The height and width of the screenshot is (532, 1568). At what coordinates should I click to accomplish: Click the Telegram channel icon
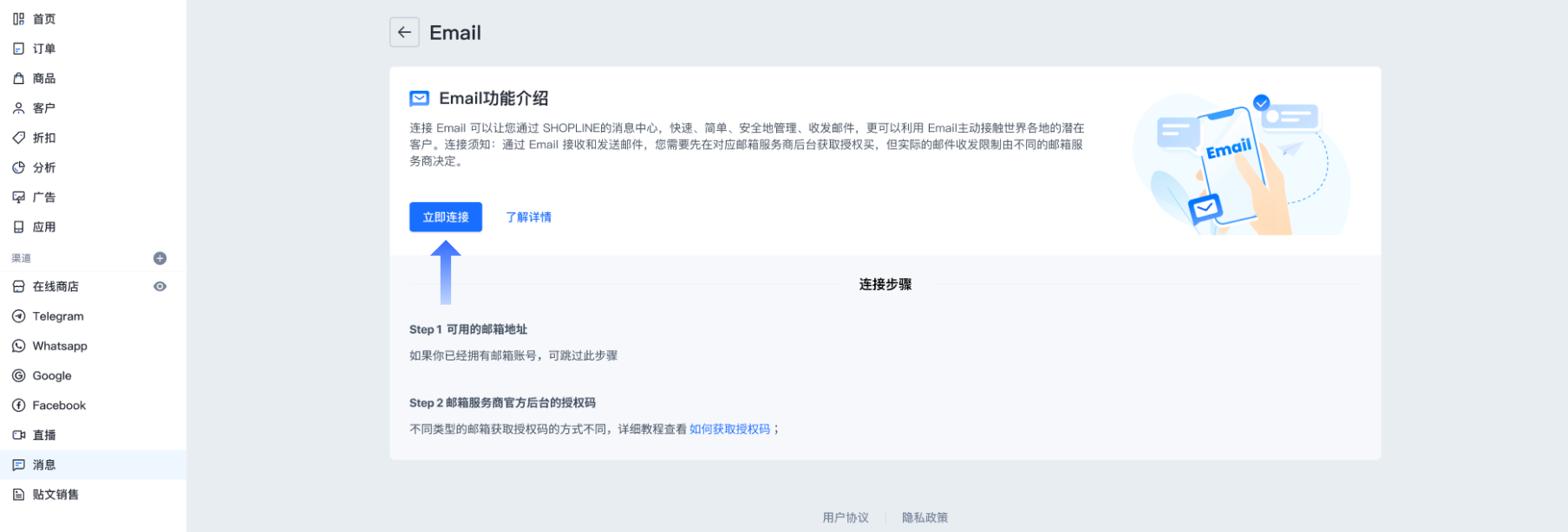(18, 316)
